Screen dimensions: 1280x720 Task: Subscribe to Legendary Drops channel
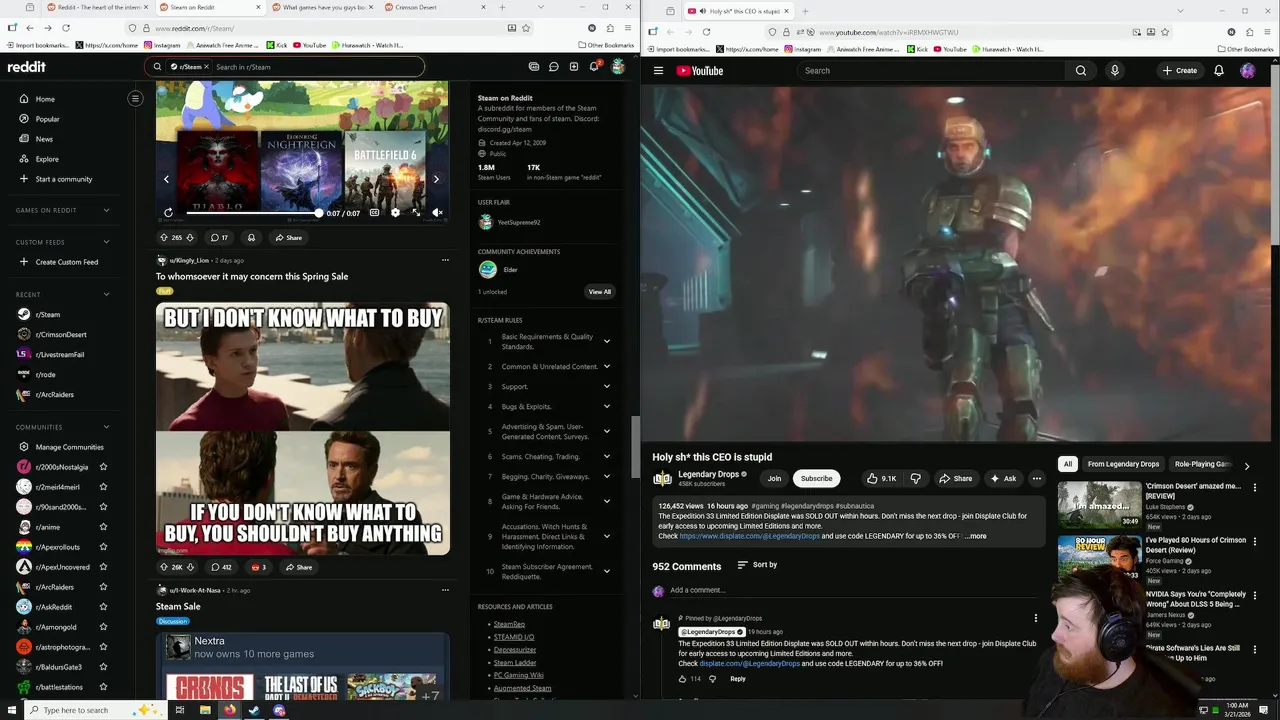816,478
